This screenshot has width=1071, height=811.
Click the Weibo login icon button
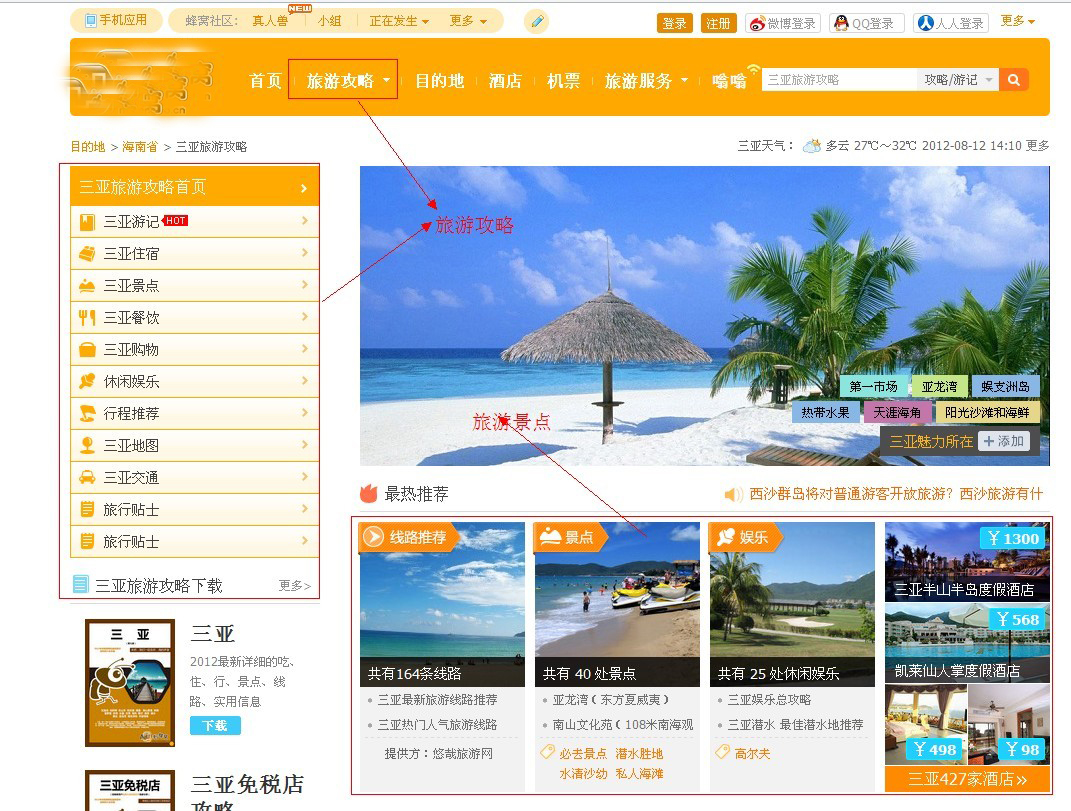click(783, 23)
